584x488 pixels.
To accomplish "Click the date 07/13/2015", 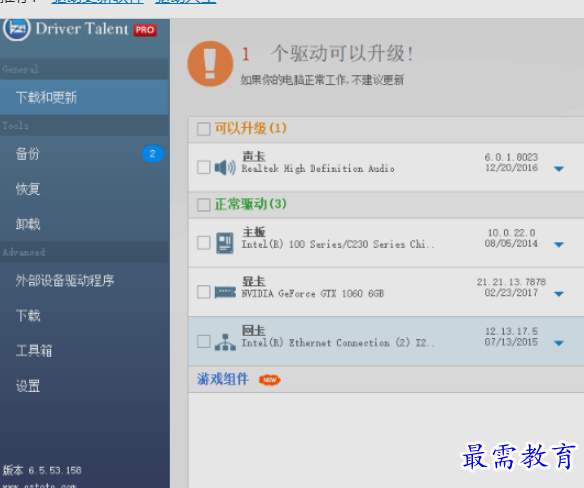I will 511,342.
